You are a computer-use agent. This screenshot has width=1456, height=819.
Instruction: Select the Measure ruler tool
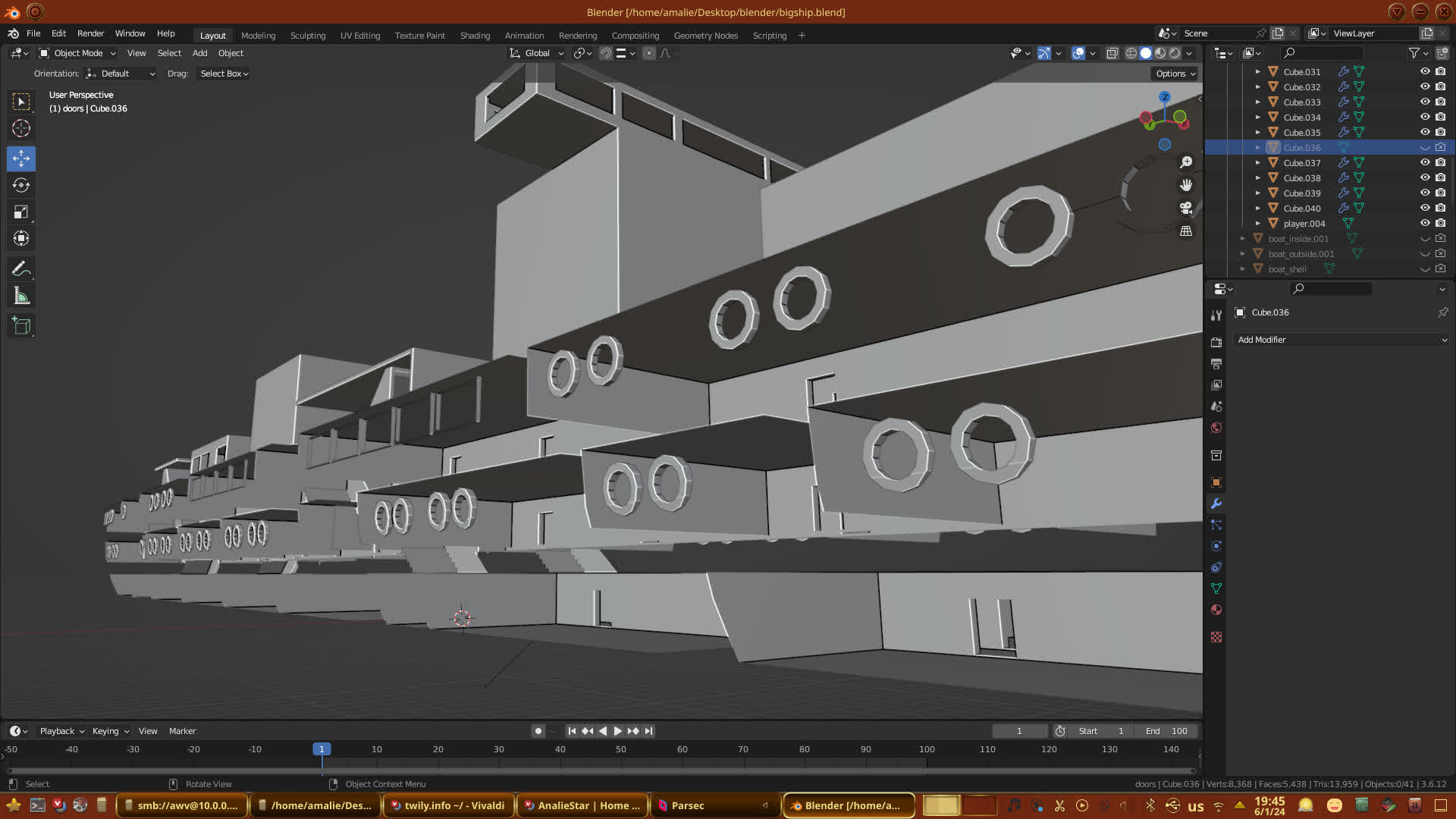21,297
